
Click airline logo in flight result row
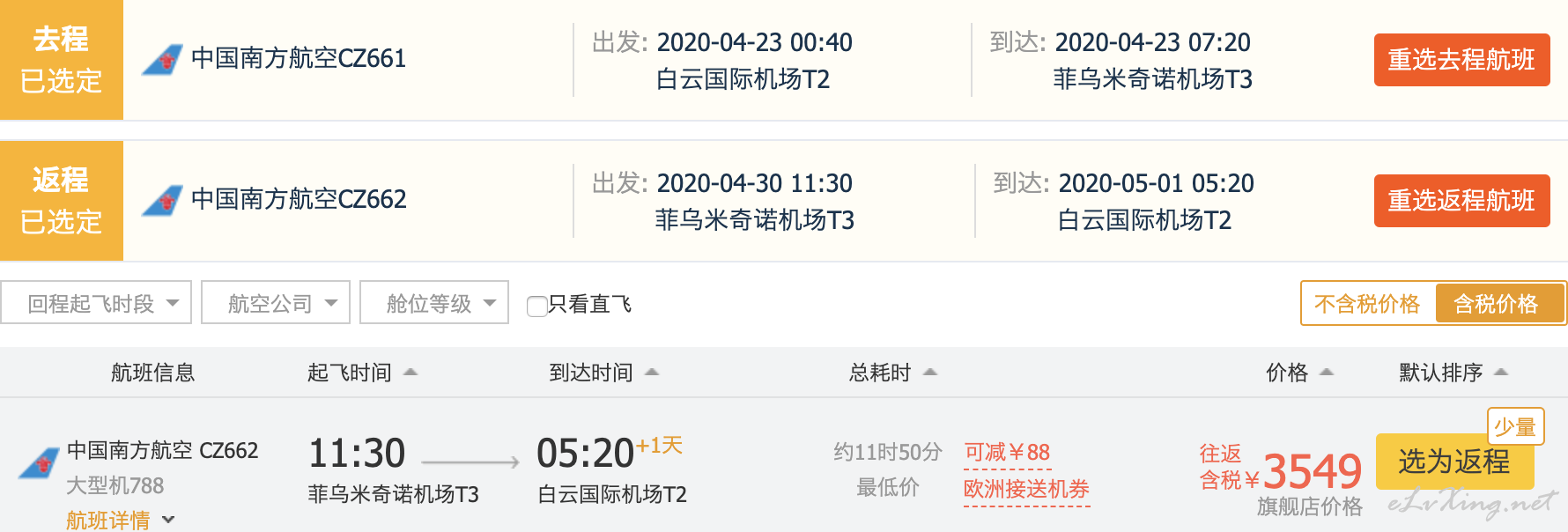point(39,463)
